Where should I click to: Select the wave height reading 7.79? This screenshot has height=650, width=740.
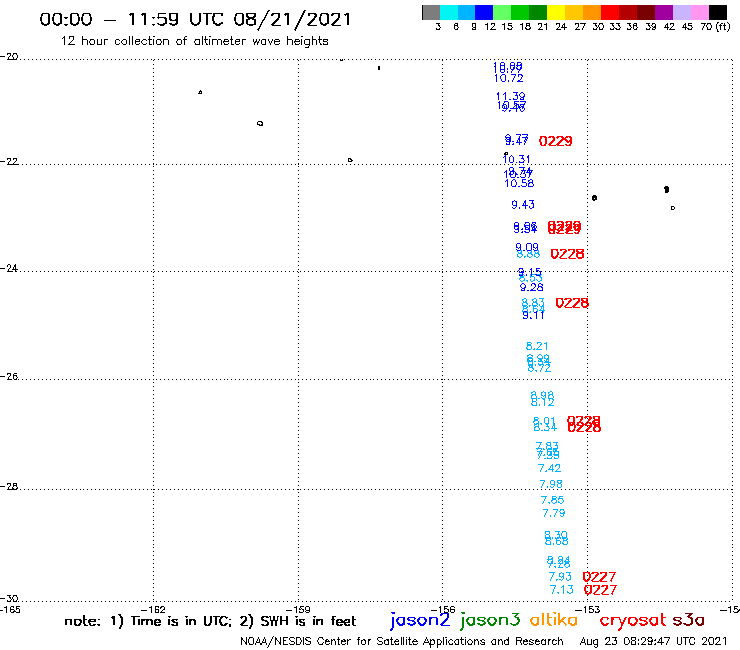[554, 513]
